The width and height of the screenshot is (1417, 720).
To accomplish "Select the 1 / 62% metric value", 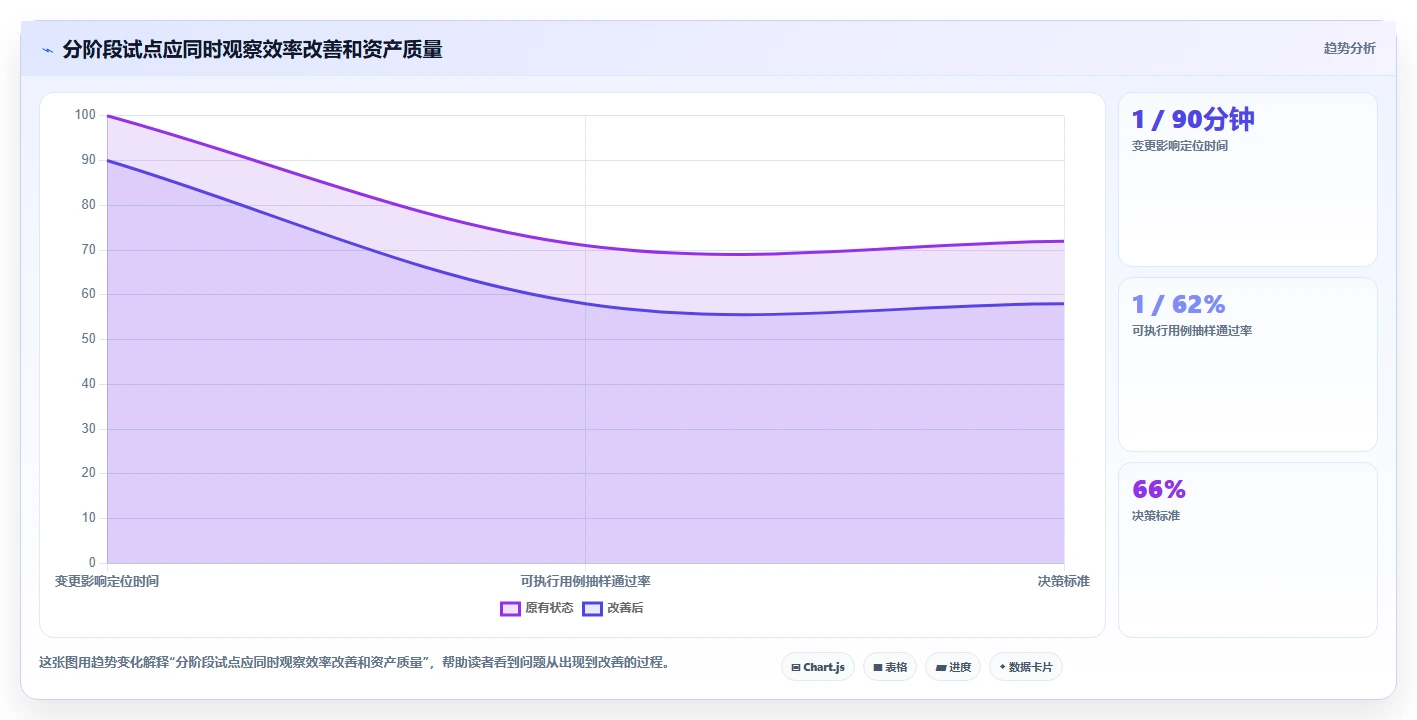I will [1178, 304].
